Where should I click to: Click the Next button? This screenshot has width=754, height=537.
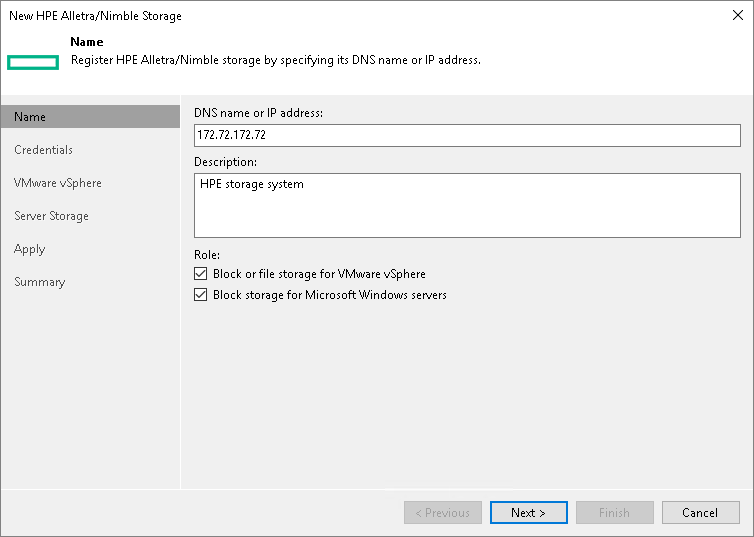528,513
